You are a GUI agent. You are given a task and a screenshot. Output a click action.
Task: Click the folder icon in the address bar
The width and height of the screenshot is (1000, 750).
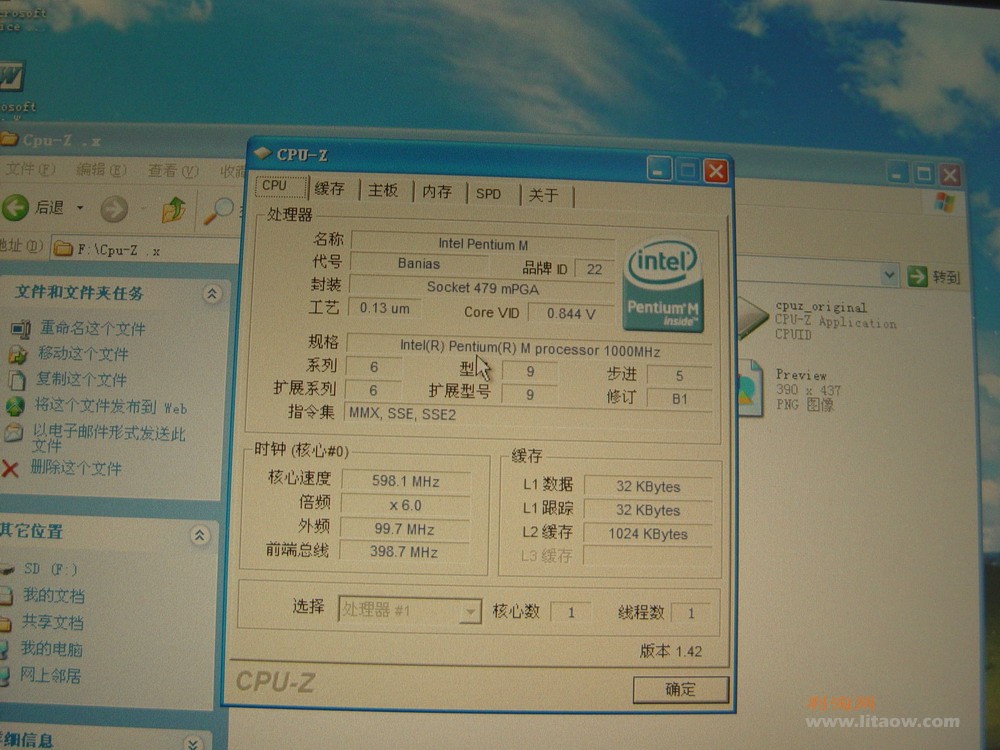(62, 249)
